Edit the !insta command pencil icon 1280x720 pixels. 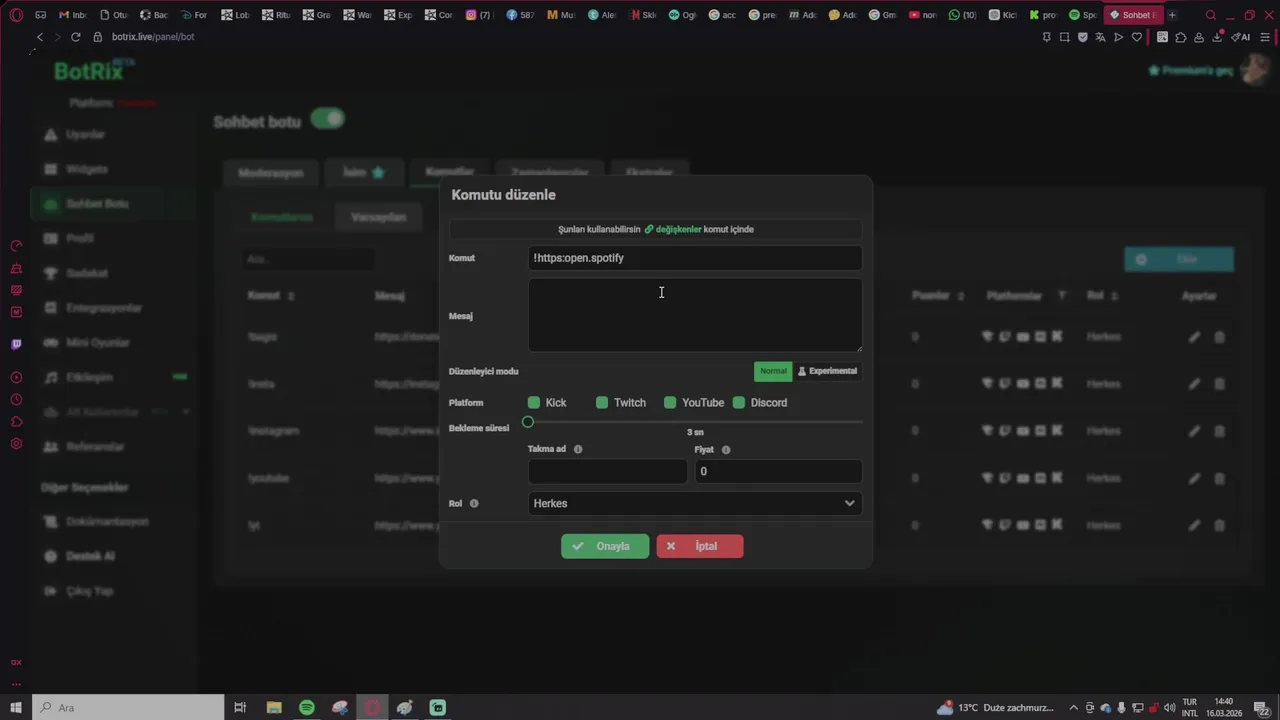[1194, 384]
